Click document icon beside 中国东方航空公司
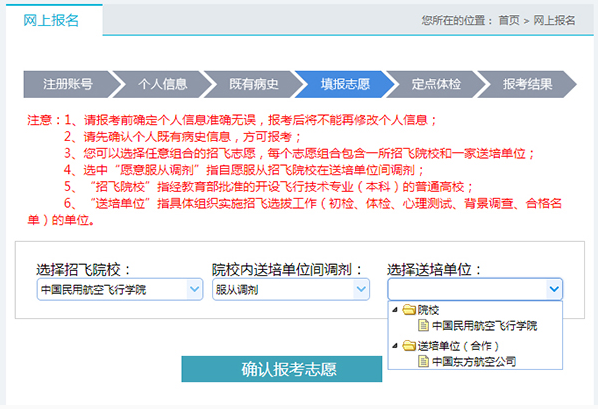The height and width of the screenshot is (409, 598). click(x=423, y=361)
